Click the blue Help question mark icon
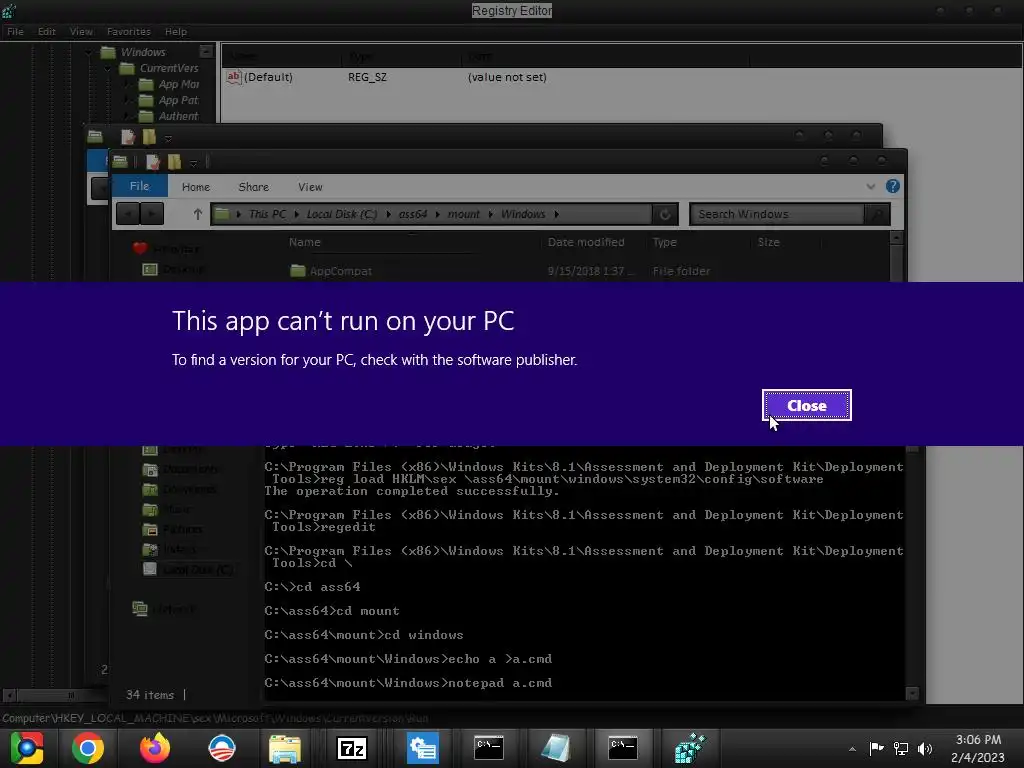This screenshot has height=768, width=1024. click(x=893, y=186)
